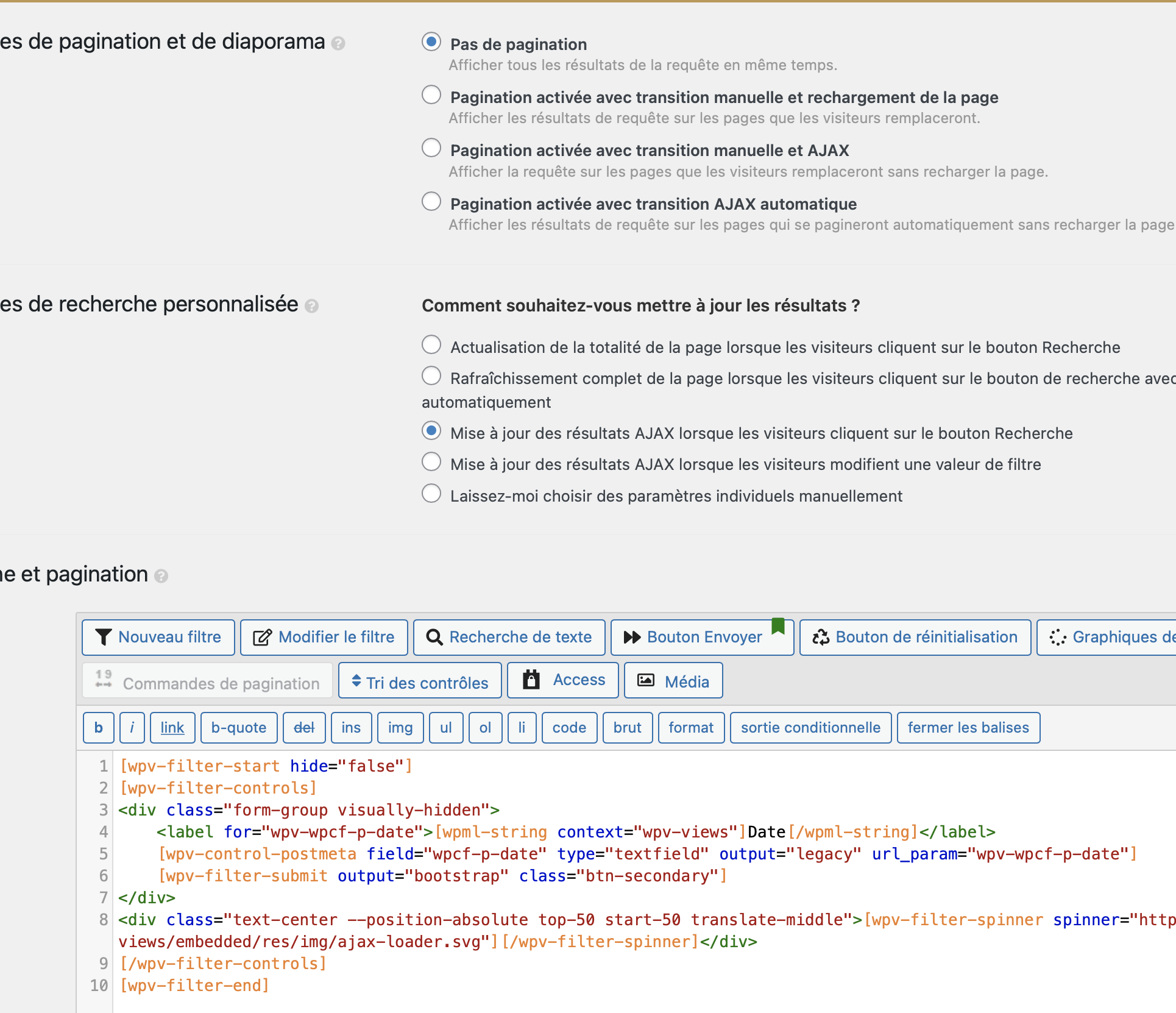Click the spinner icon on Graphiques button
The height and width of the screenshot is (1013, 1176).
pos(1057,638)
